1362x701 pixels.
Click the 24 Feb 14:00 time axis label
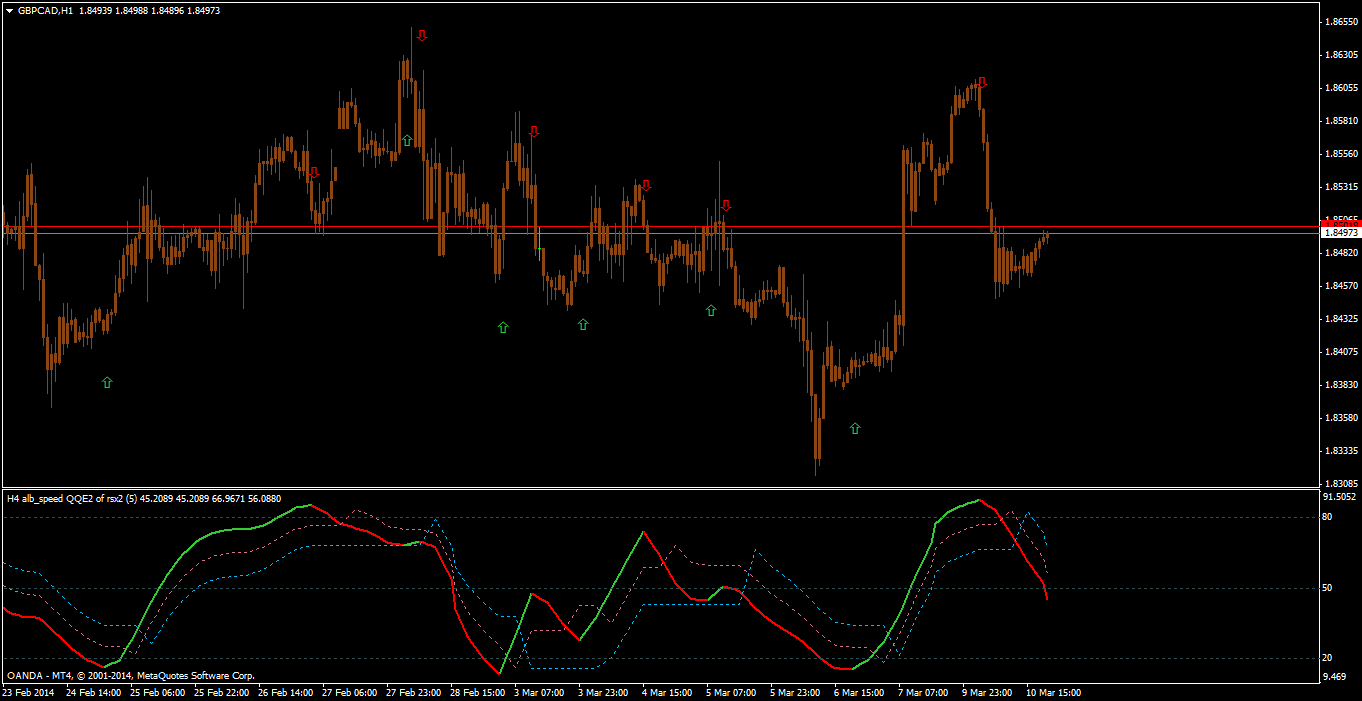pyautogui.click(x=94, y=692)
